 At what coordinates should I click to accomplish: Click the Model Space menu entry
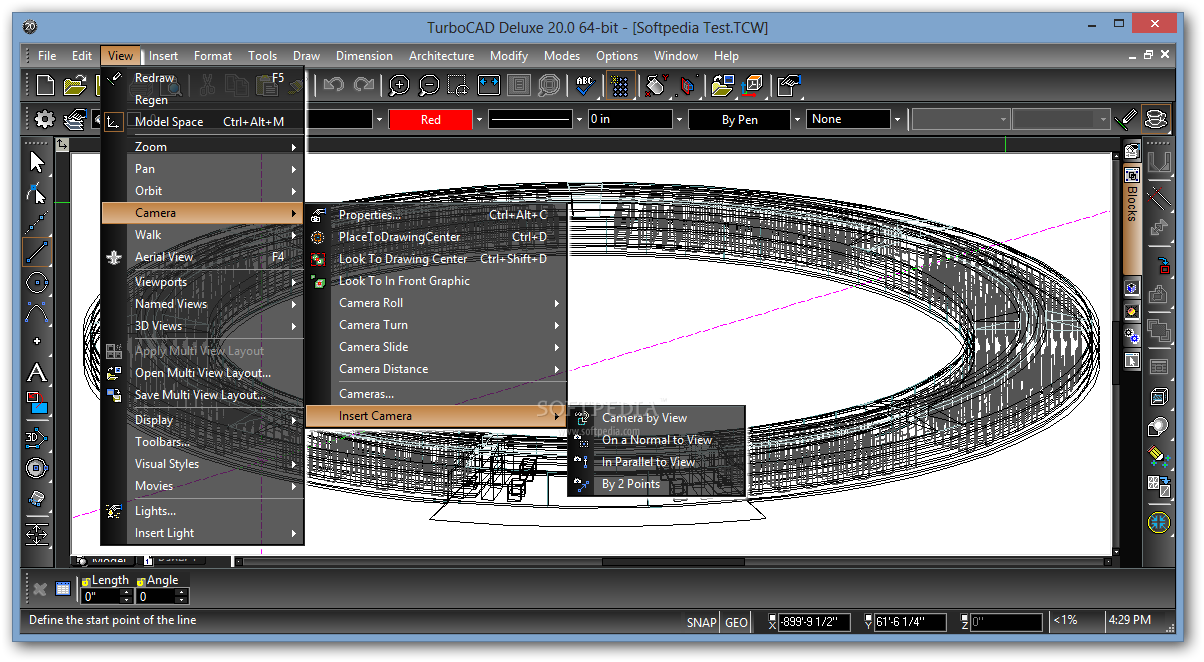pos(203,122)
